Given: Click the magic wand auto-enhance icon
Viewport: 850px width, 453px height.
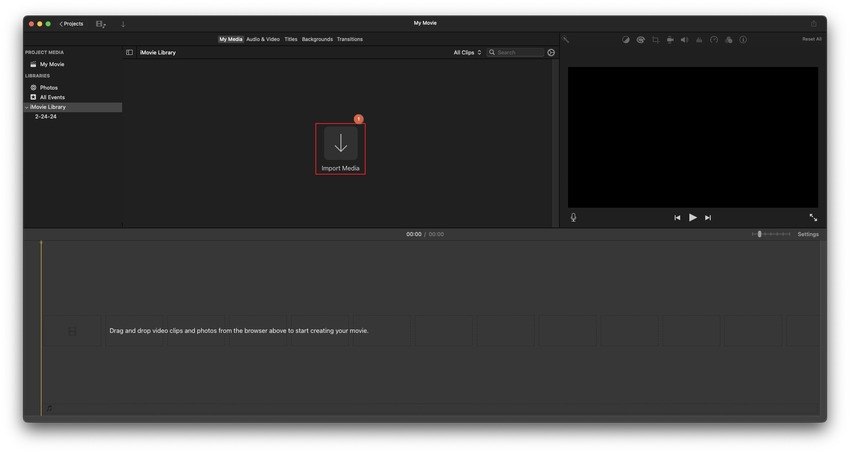Looking at the screenshot, I should tap(565, 40).
